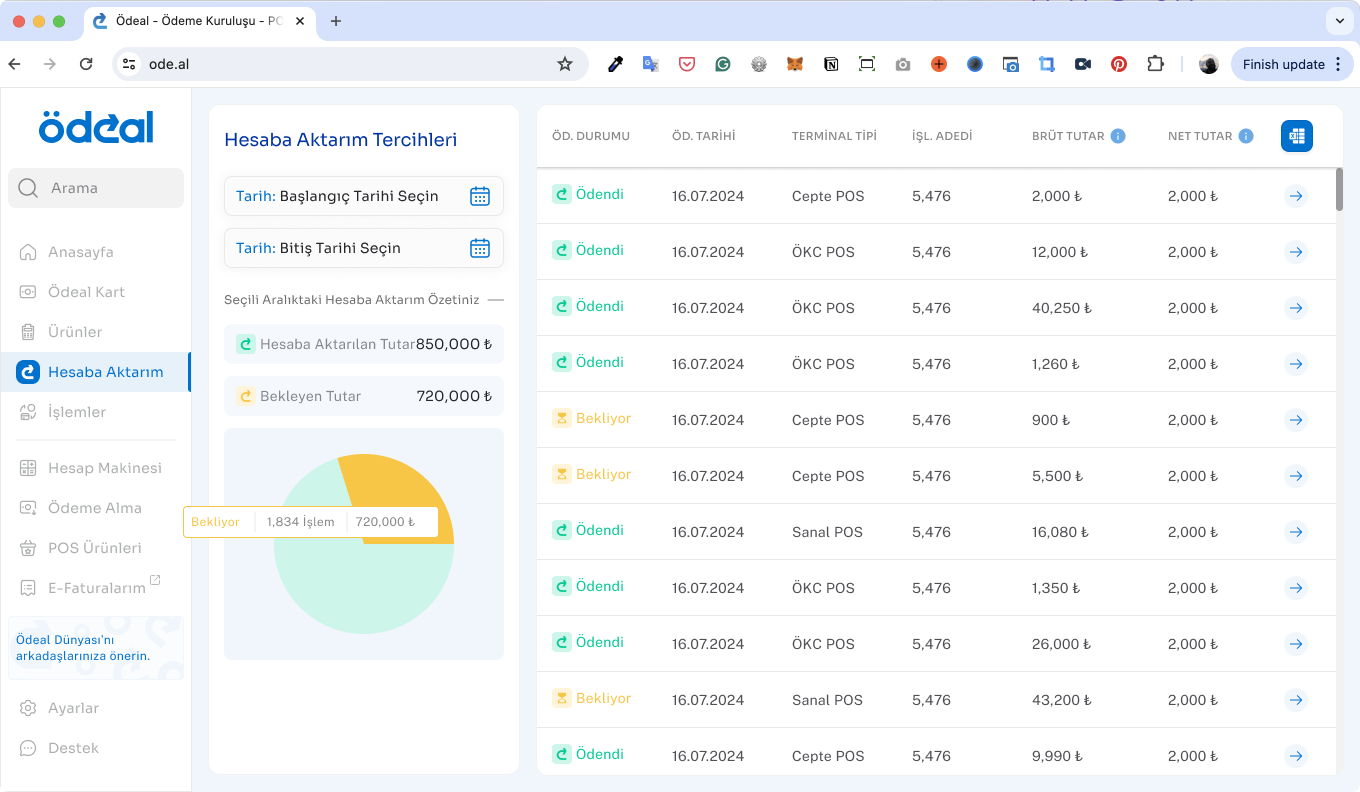The width and height of the screenshot is (1360, 792).
Task: Open the Extensions puzzle icon
Action: click(1155, 64)
